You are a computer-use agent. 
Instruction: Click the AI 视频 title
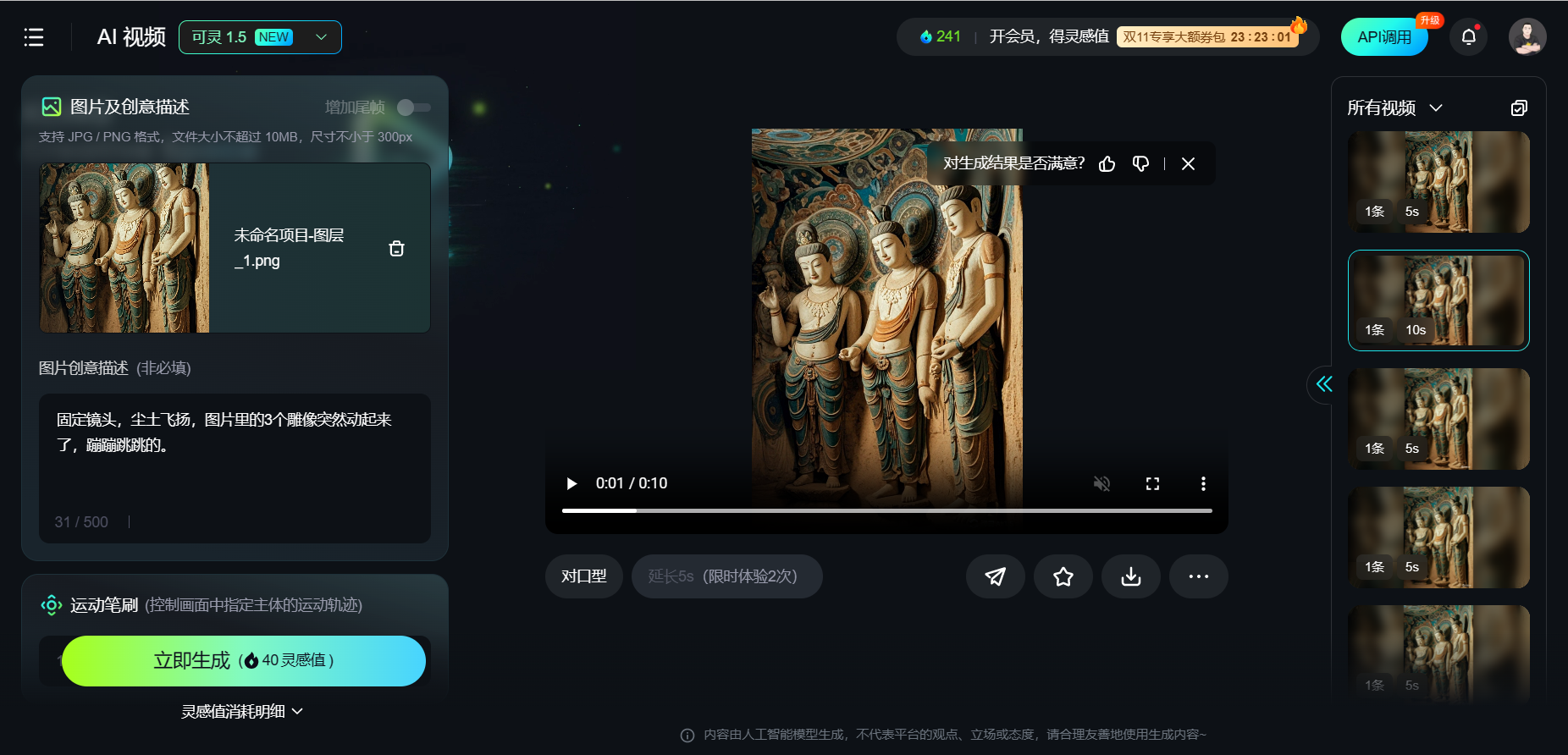[131, 37]
